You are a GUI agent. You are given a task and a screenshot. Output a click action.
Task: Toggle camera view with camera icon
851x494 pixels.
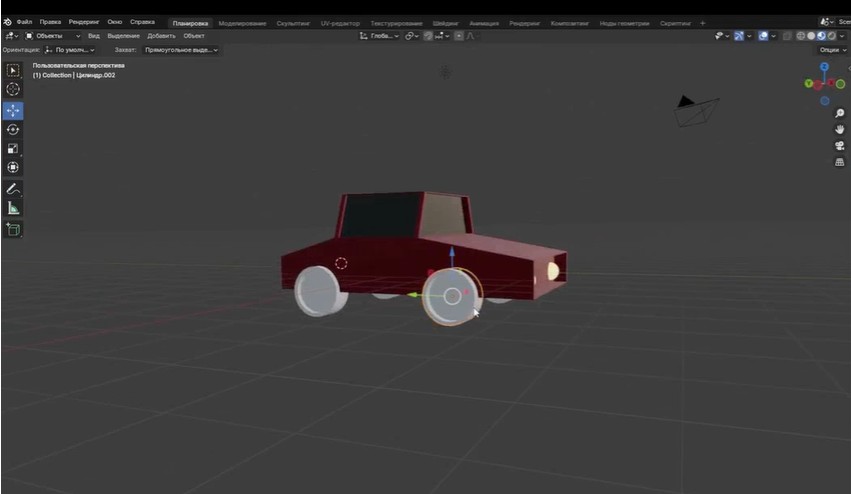pos(840,146)
